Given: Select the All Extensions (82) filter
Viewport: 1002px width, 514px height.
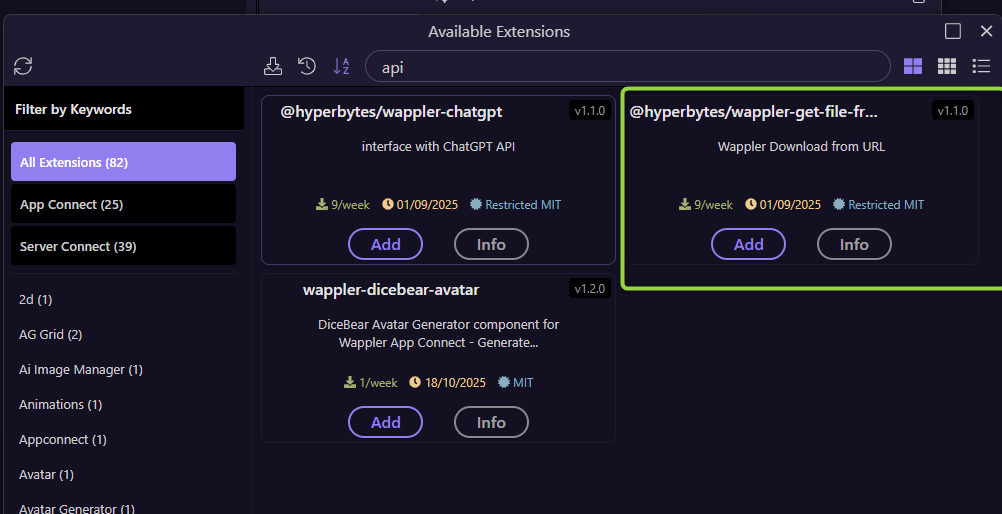Looking at the screenshot, I should 123,162.
